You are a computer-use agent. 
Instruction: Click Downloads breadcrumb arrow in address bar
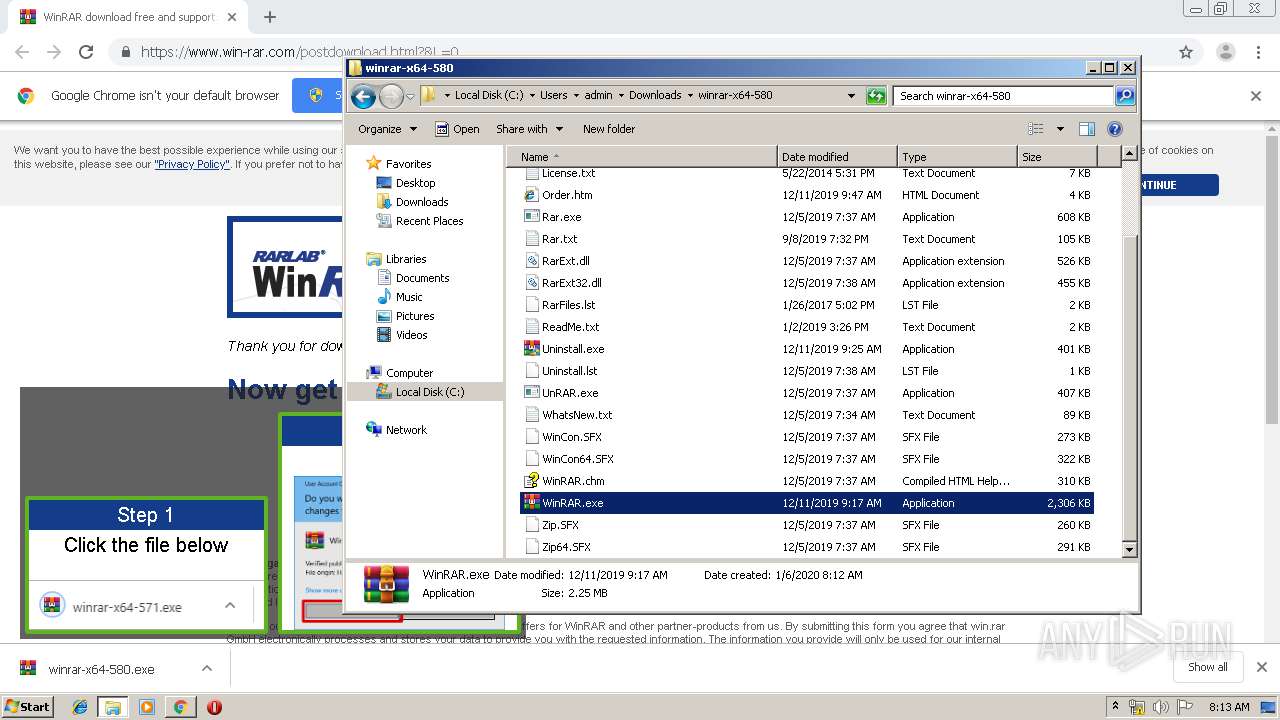[690, 96]
